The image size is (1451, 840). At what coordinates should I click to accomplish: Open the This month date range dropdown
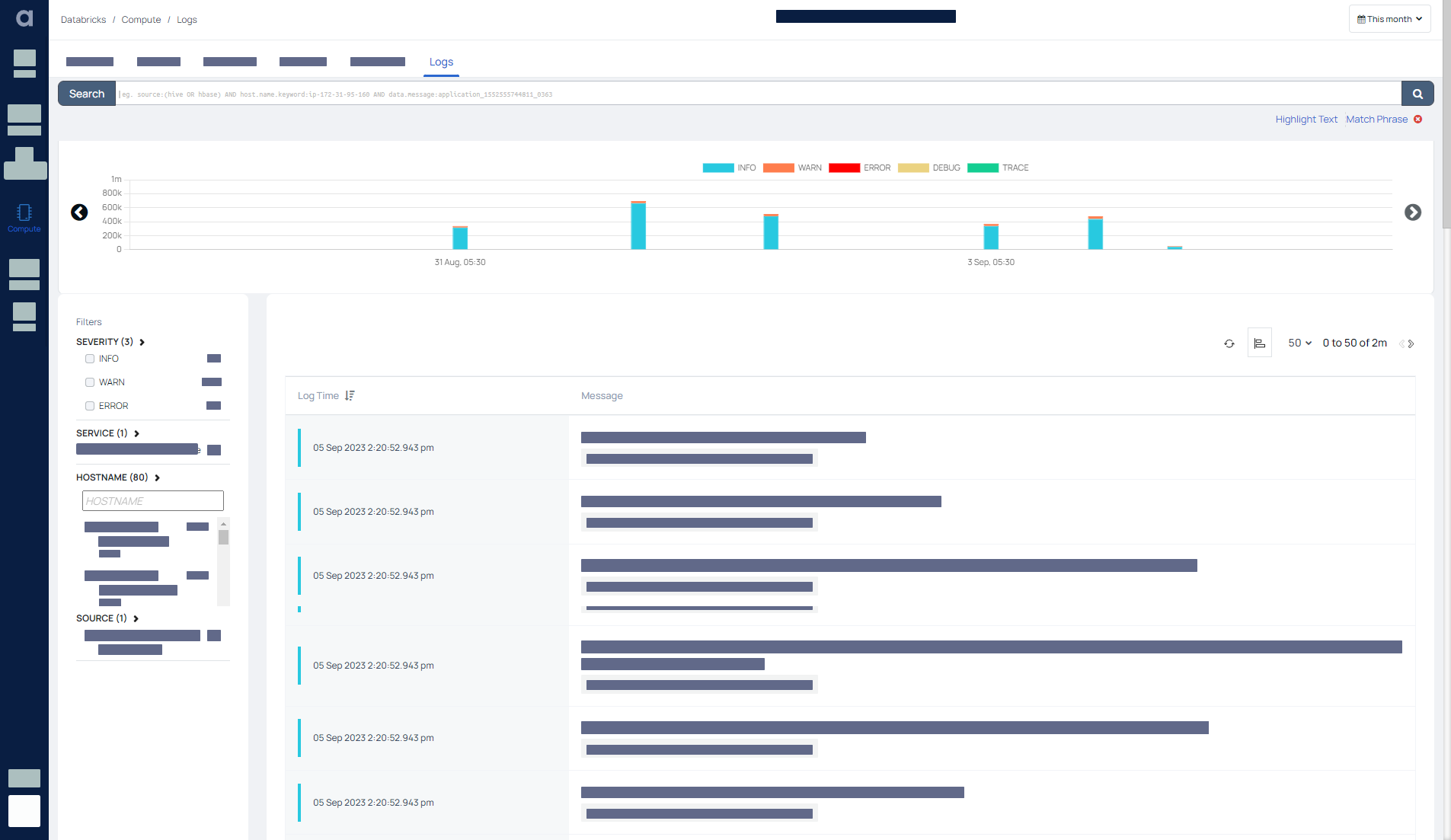tap(1389, 18)
